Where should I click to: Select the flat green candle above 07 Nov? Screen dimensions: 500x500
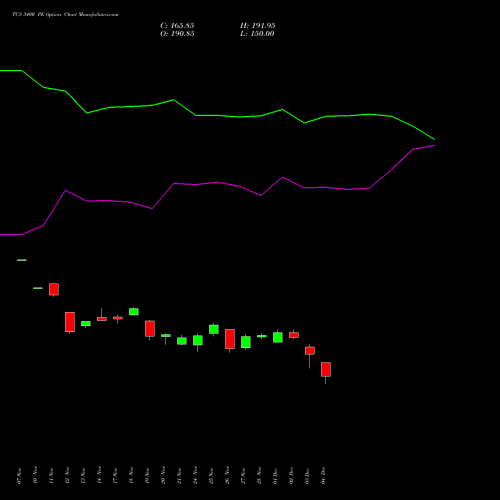pos(22,260)
